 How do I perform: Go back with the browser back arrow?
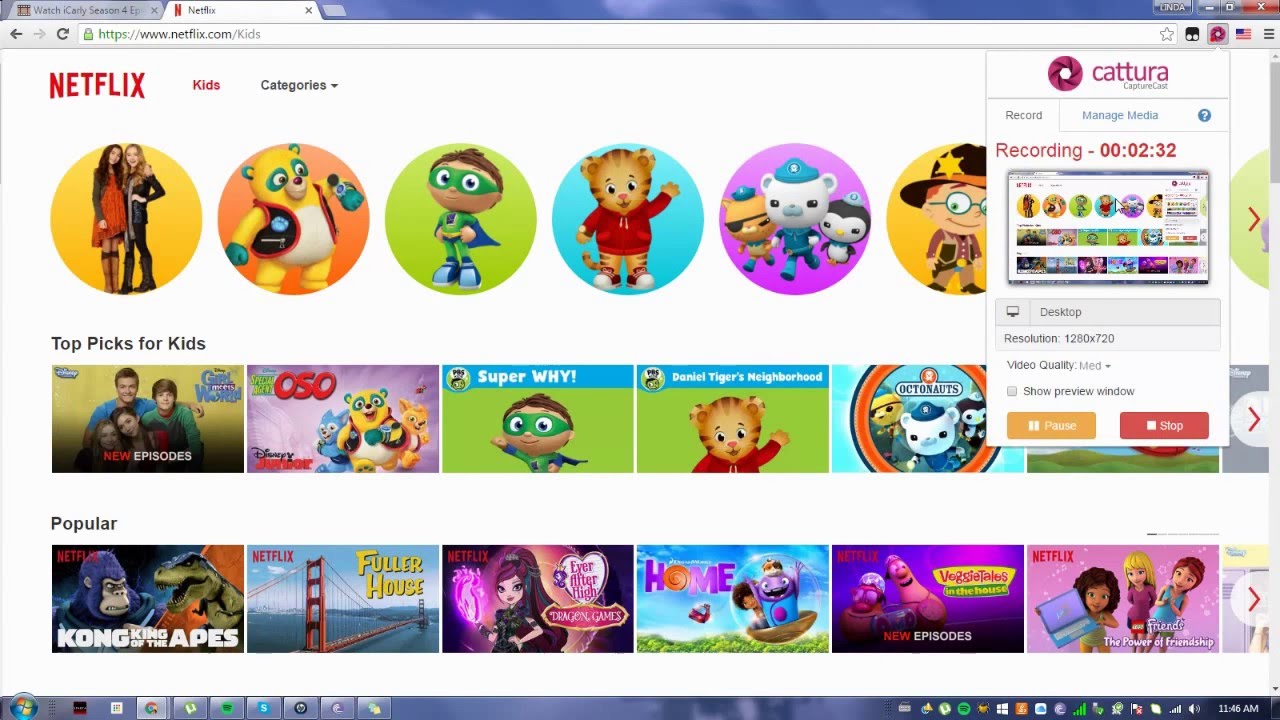pos(16,34)
